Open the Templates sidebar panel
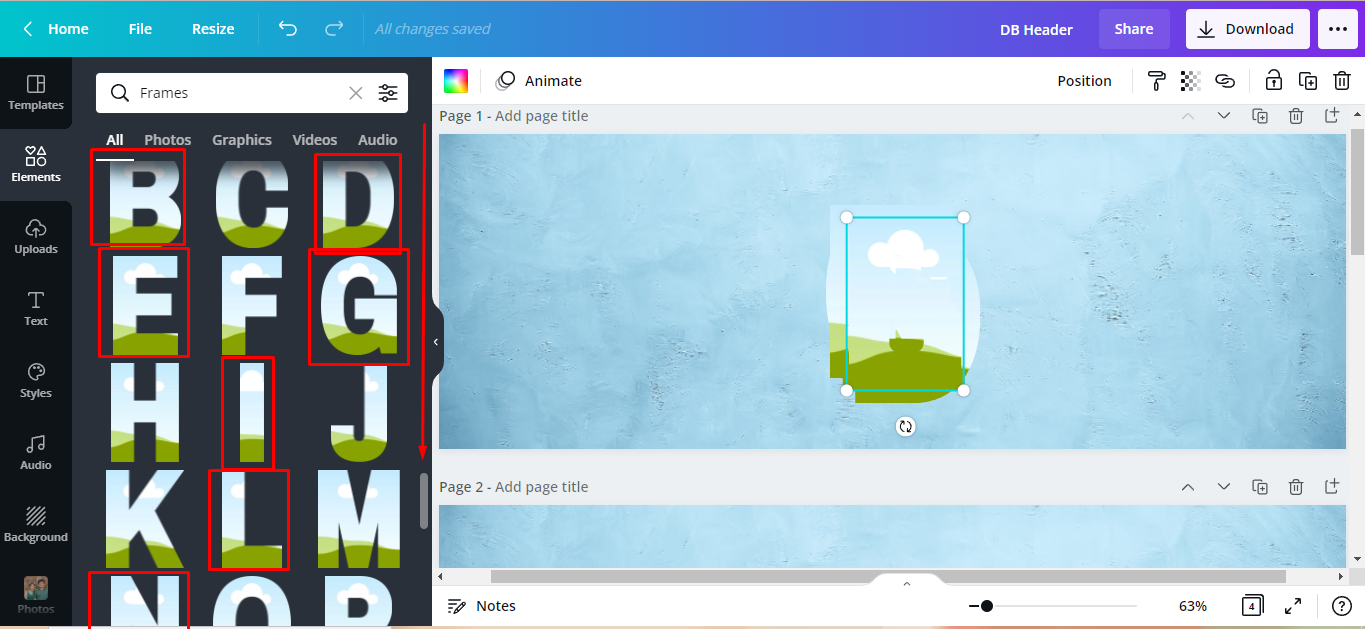The height and width of the screenshot is (629, 1365). [x=36, y=93]
